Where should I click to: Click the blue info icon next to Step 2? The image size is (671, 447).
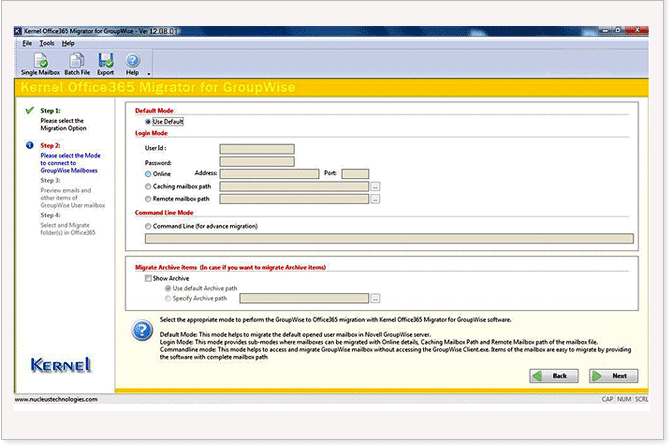30,145
